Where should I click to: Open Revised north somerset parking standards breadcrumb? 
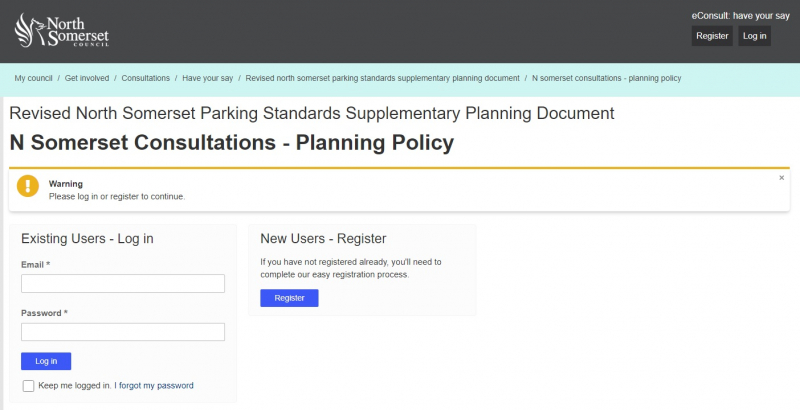pos(382,77)
